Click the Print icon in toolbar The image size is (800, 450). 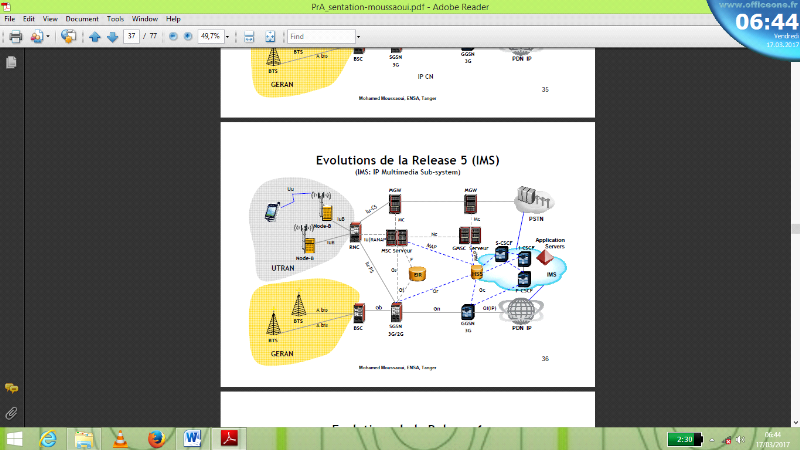pyautogui.click(x=15, y=37)
